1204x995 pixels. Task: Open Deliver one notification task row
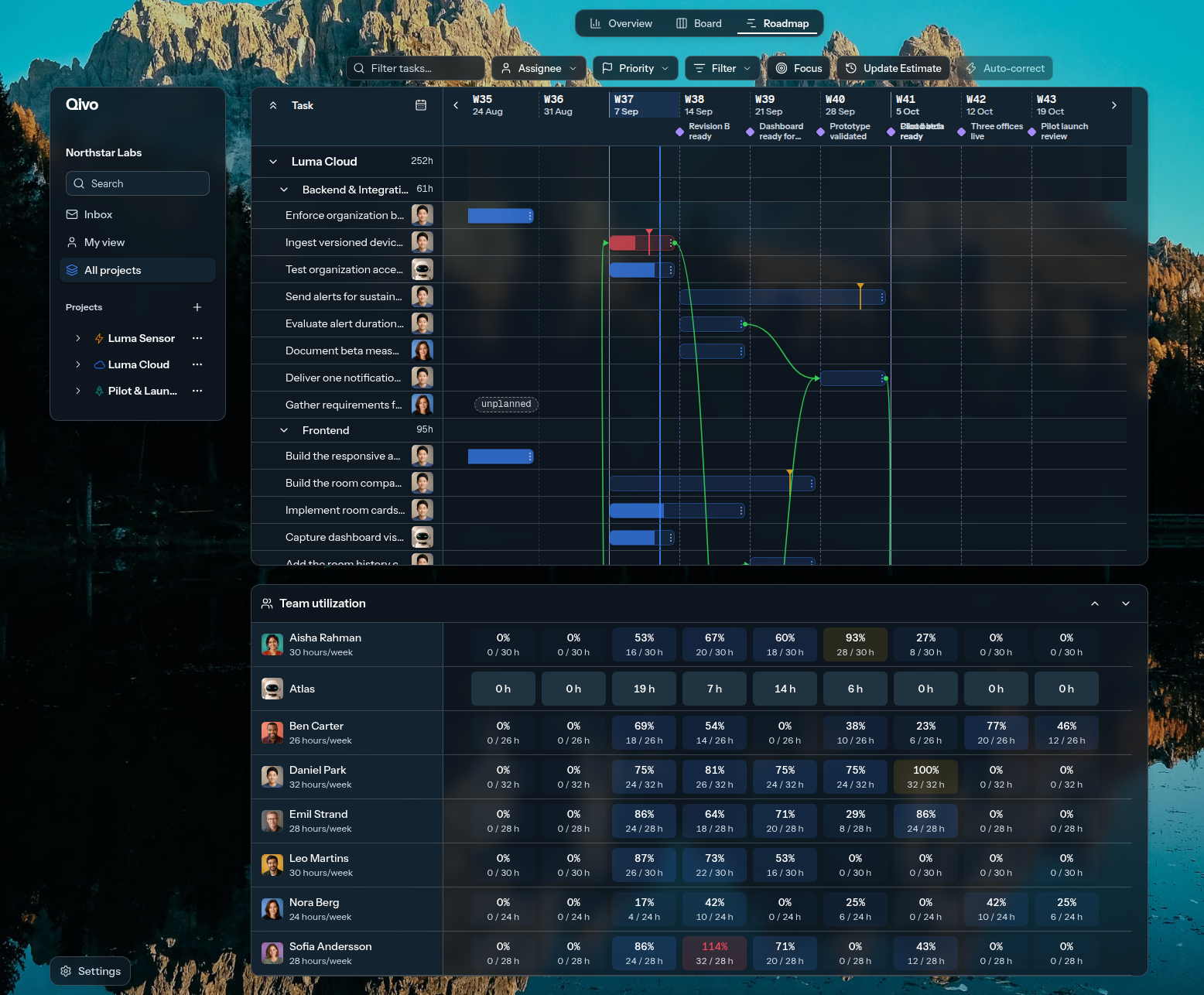[x=347, y=378]
